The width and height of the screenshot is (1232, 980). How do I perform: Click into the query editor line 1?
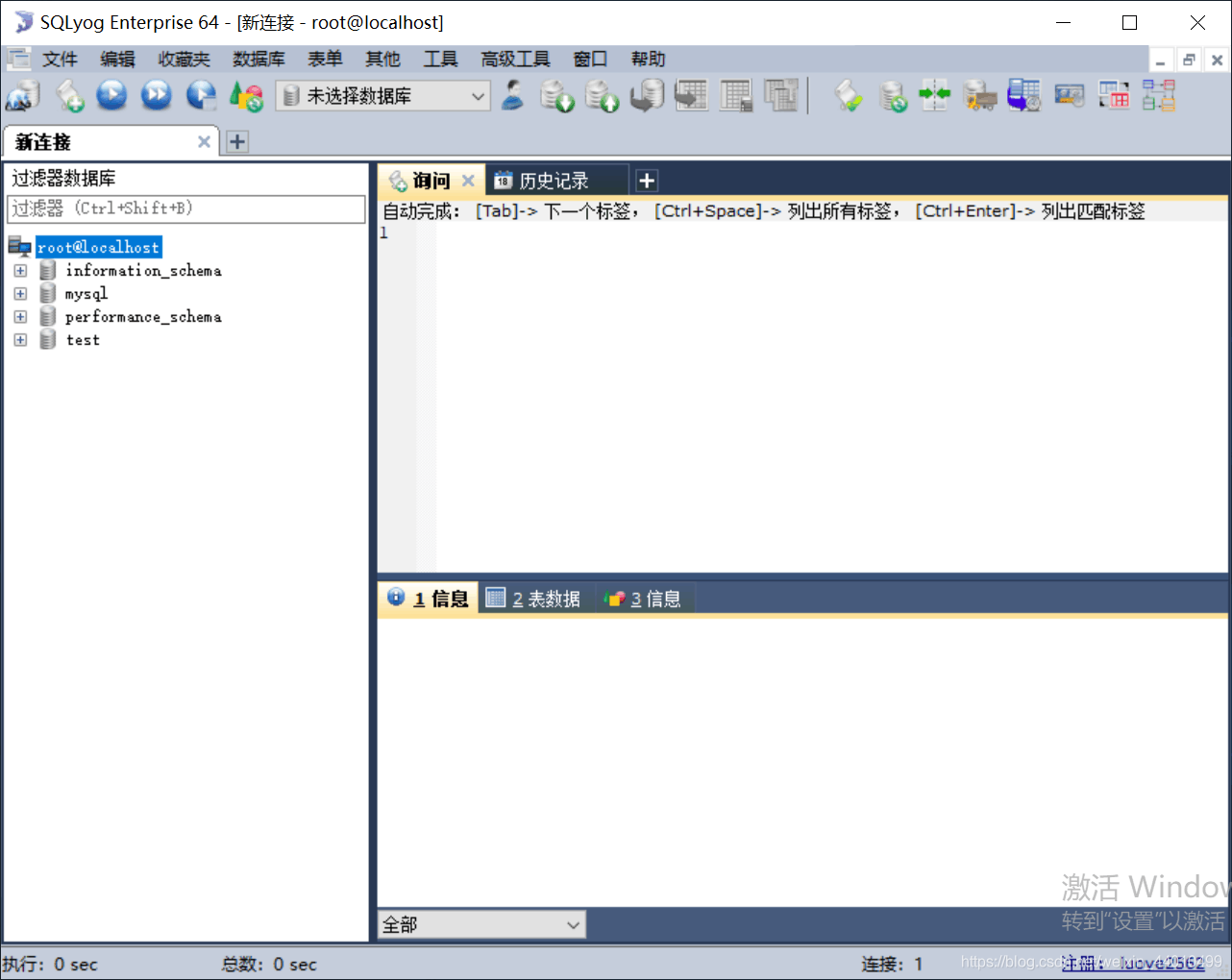[x=830, y=233]
